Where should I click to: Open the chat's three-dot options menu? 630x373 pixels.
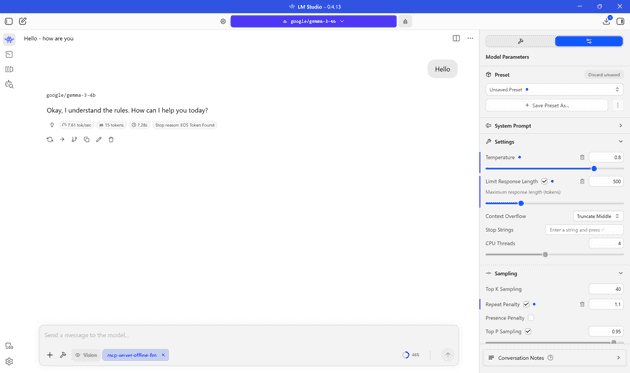coord(470,38)
